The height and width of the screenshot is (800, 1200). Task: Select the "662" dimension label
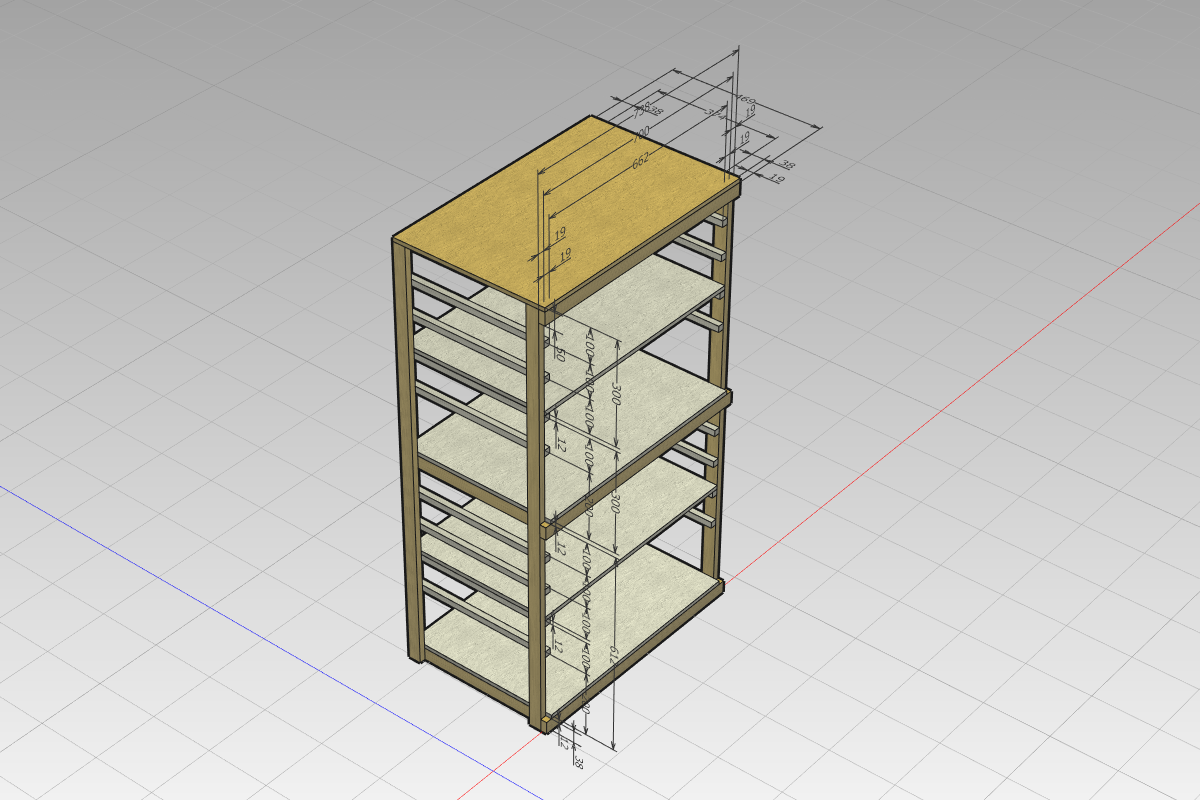[642, 159]
